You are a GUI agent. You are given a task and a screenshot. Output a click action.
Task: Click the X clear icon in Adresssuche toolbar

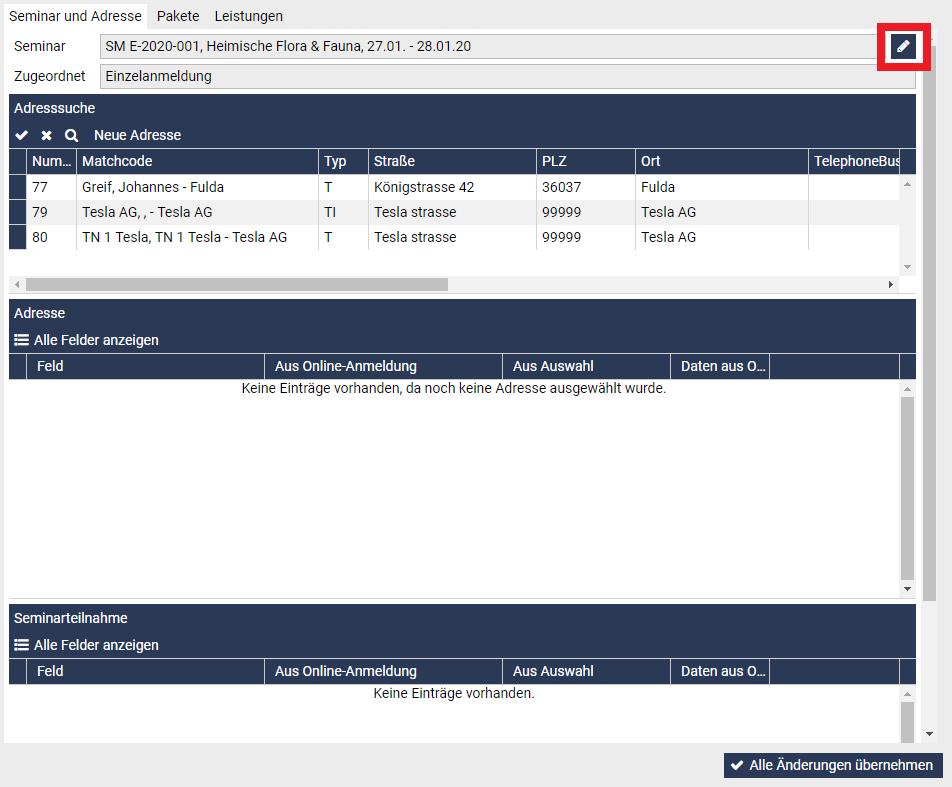click(46, 135)
